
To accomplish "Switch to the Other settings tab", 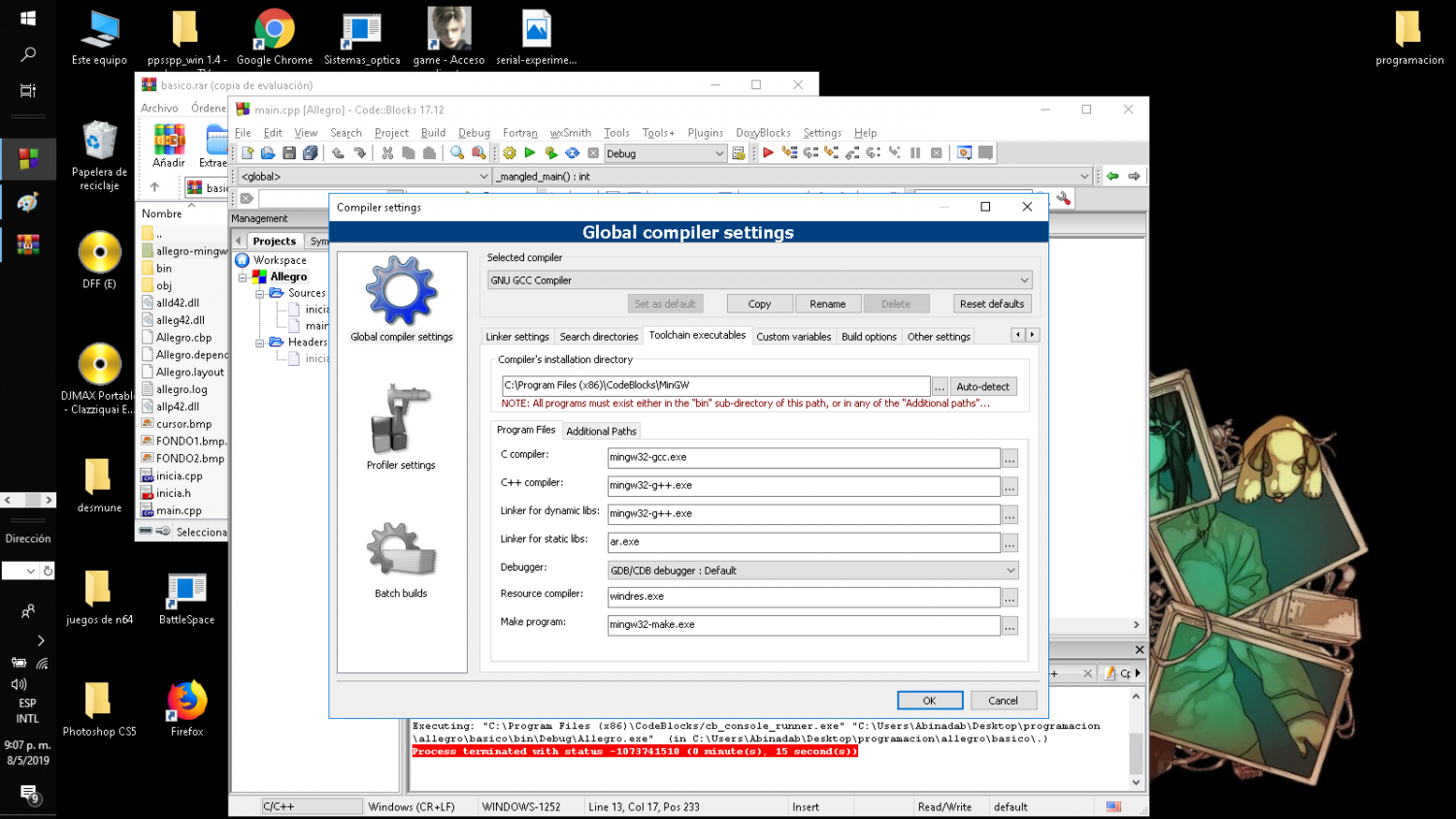I will [939, 337].
